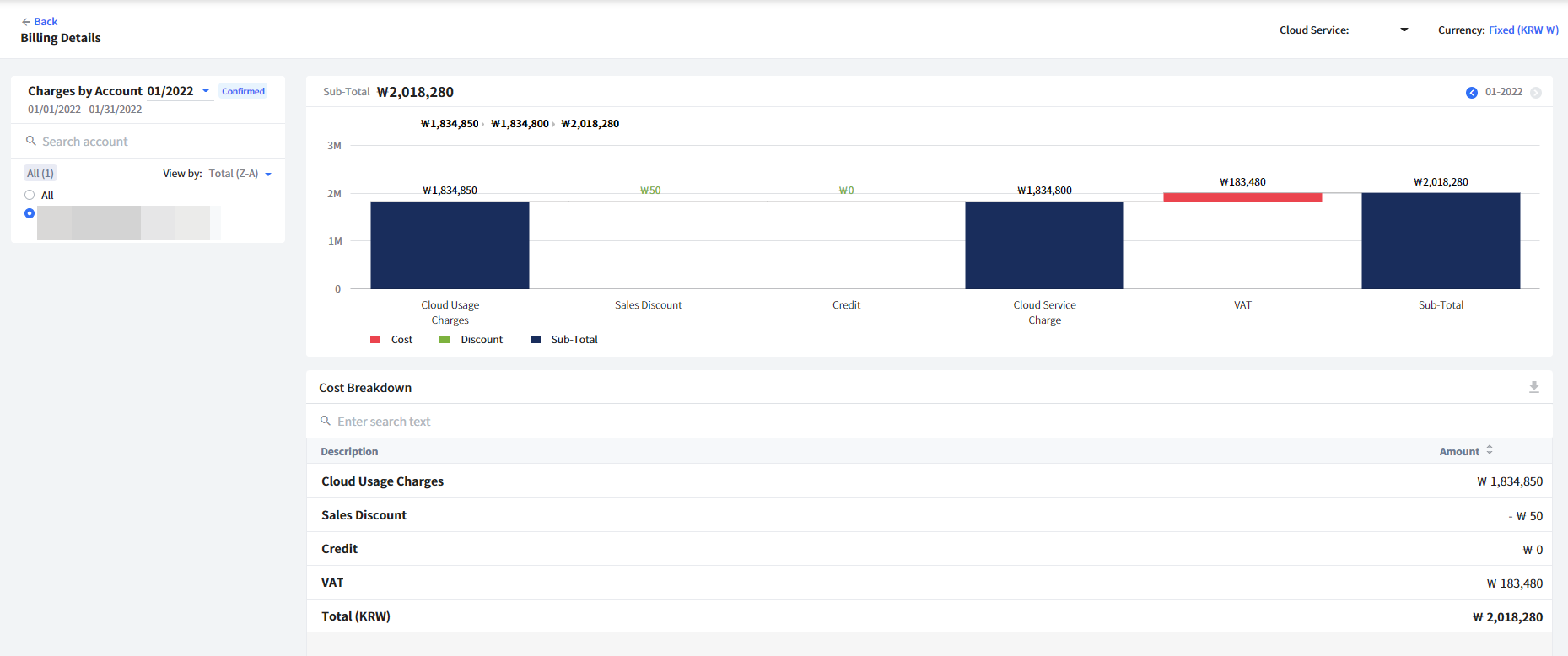Click the download icon in Cost Breakdown

1533,387
